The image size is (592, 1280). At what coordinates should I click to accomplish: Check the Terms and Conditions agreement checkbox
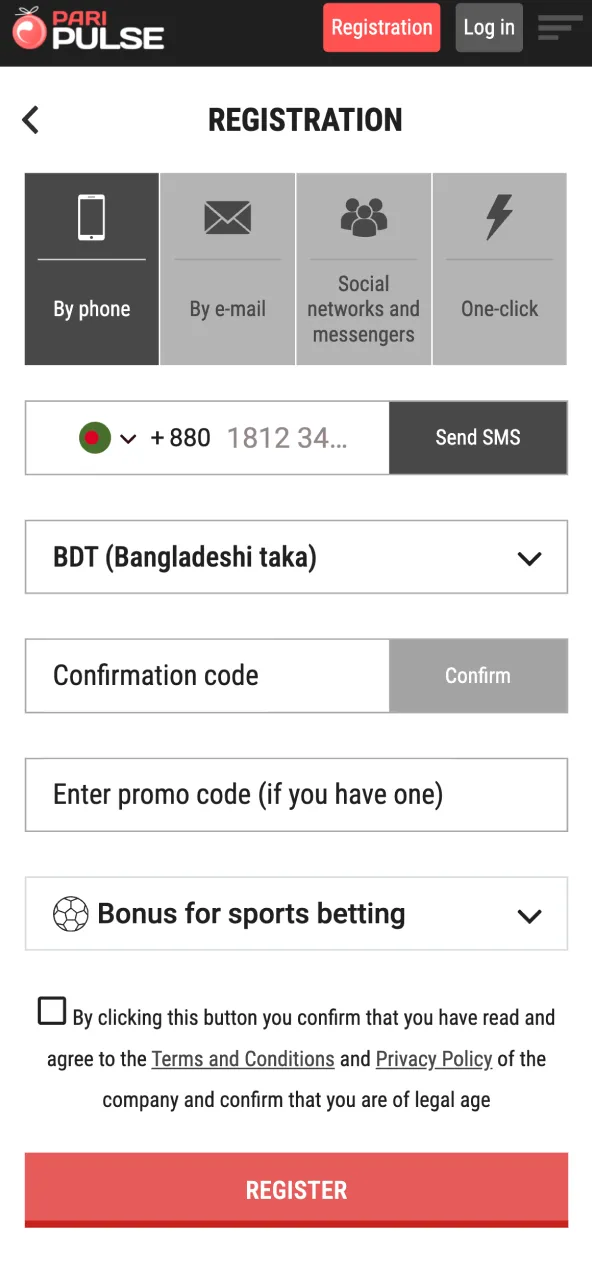point(51,1011)
